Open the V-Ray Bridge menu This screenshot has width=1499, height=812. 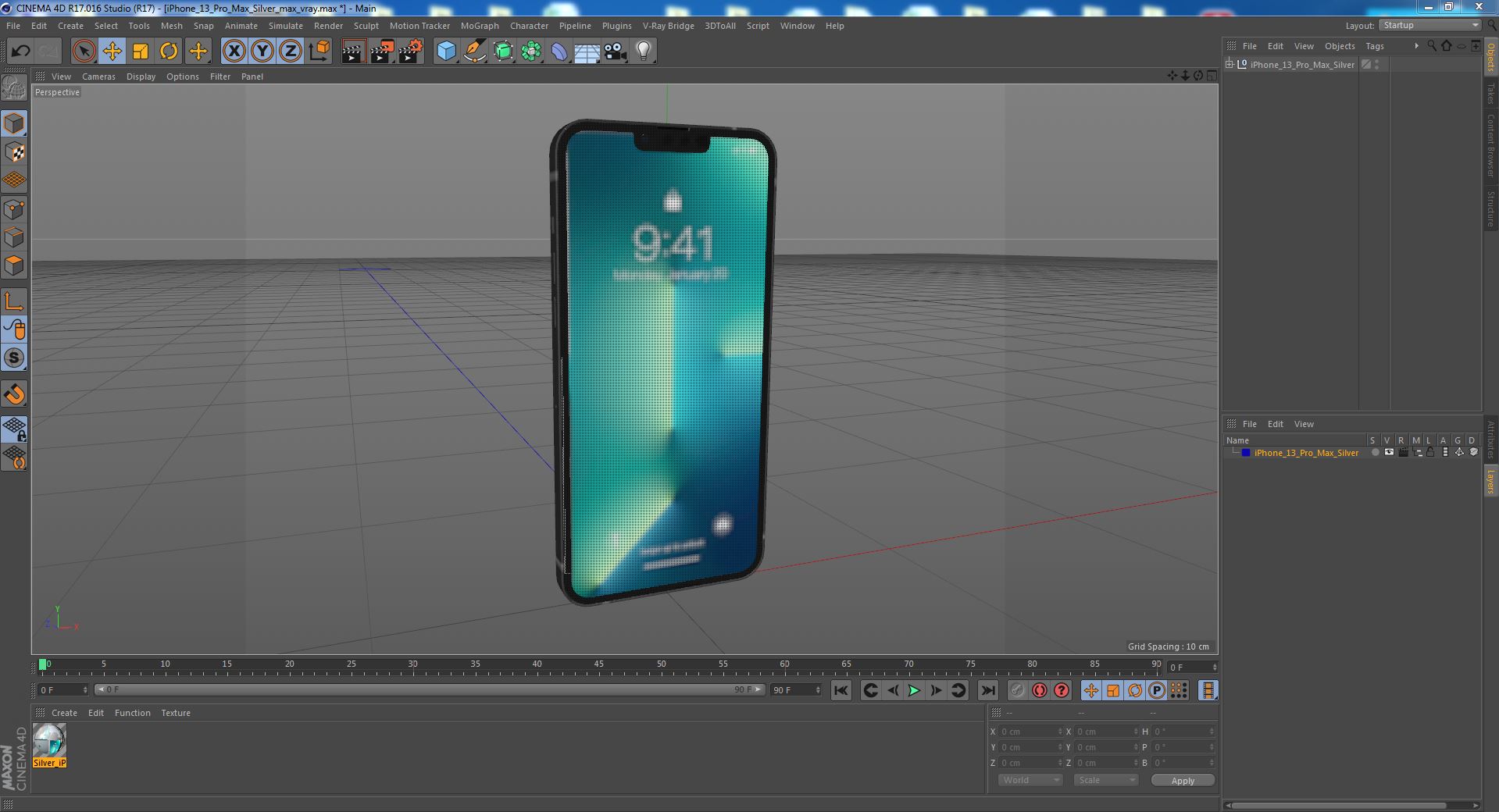[668, 26]
